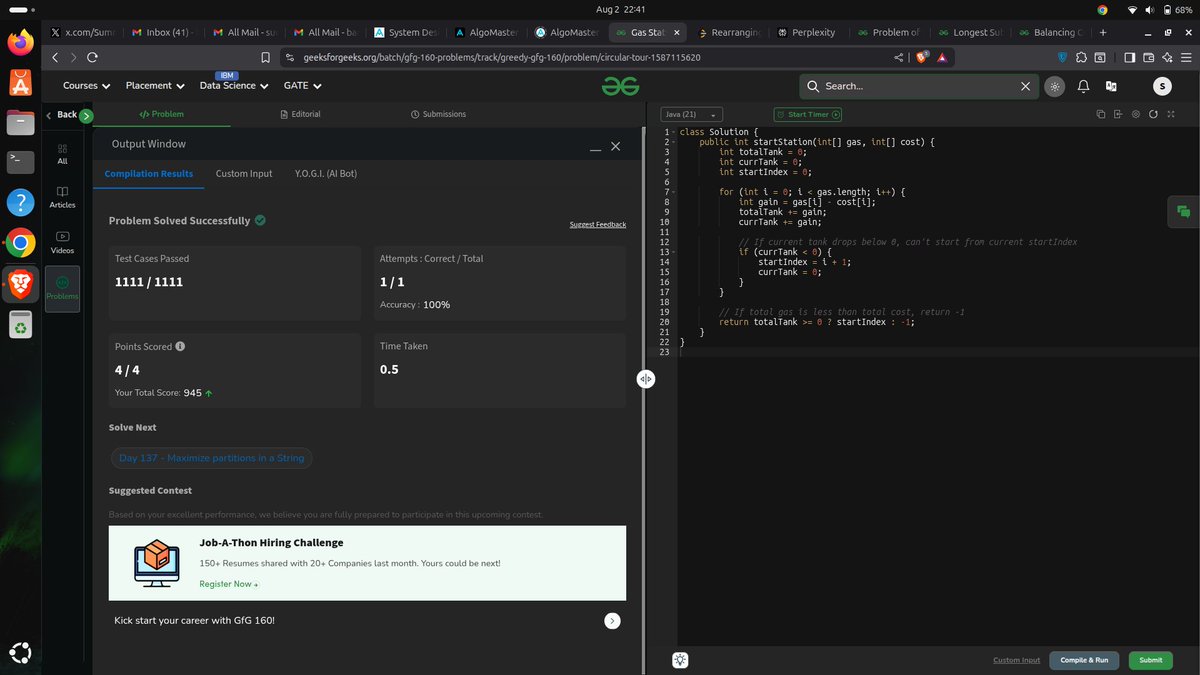Switch to the Perplexity browser tab
Screen dimensions: 1200x675
click(x=812, y=33)
